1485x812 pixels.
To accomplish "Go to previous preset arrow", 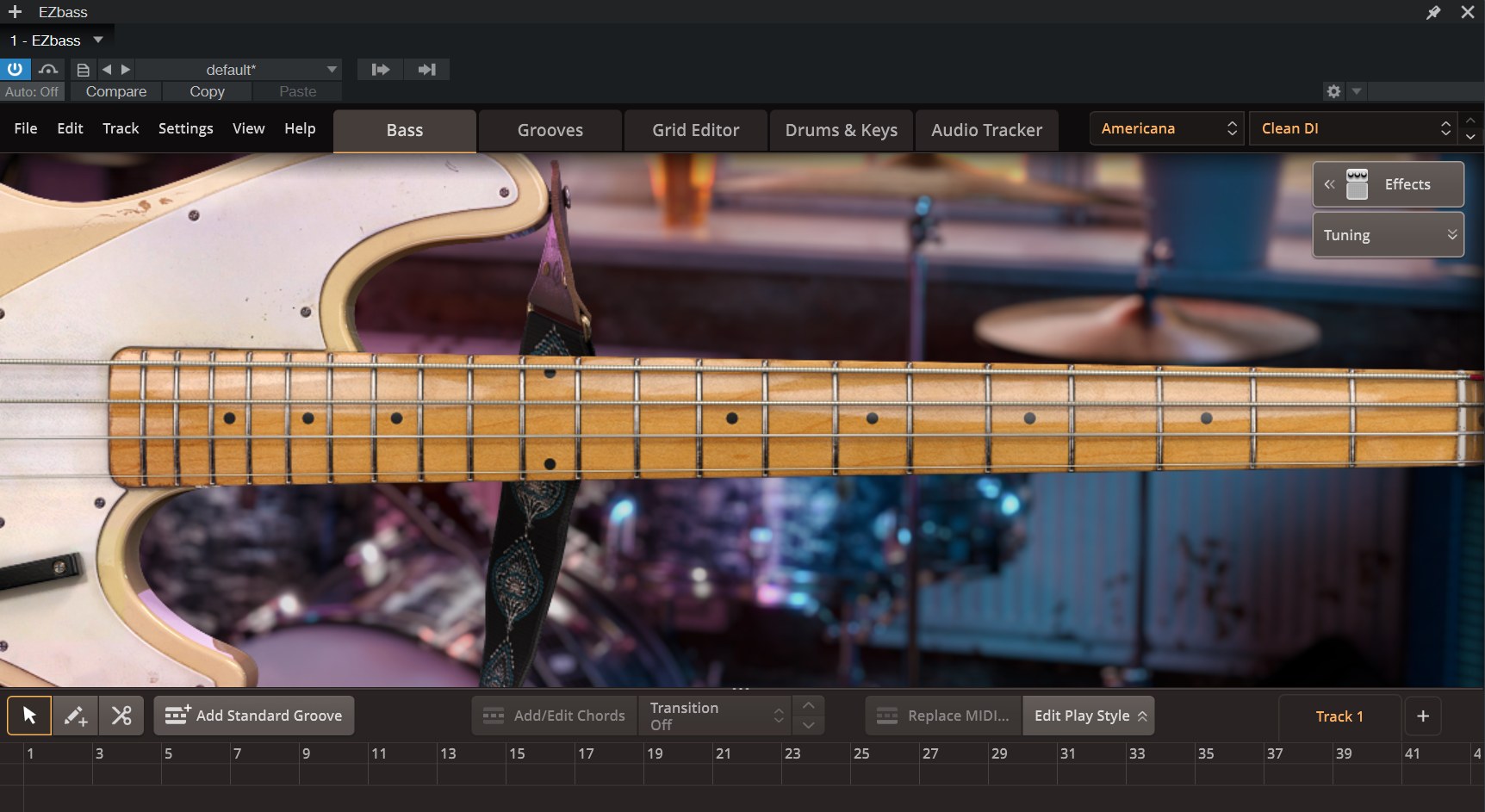I will [x=107, y=70].
